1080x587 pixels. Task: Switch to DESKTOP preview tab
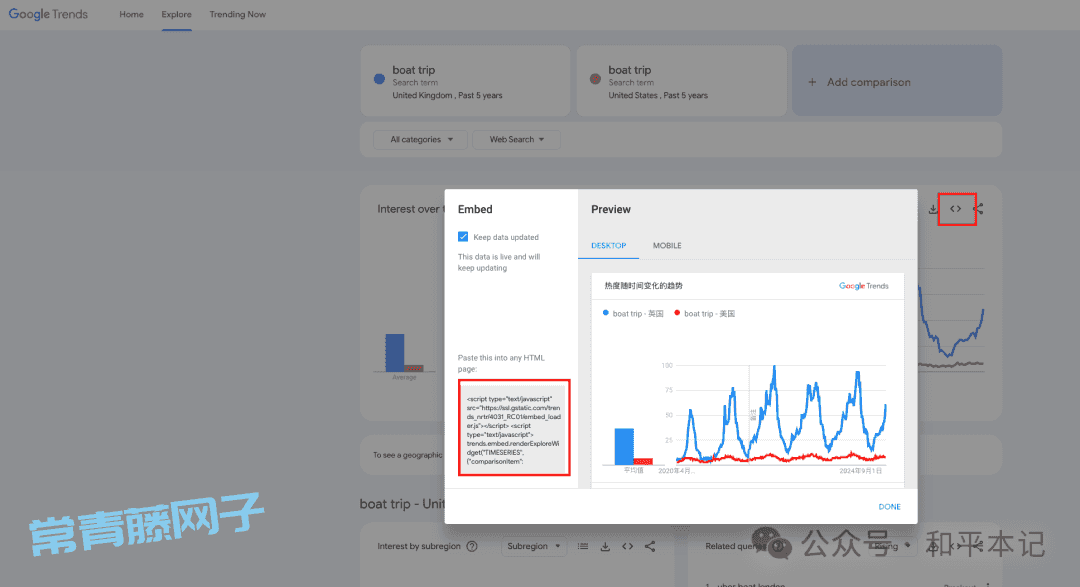(608, 245)
